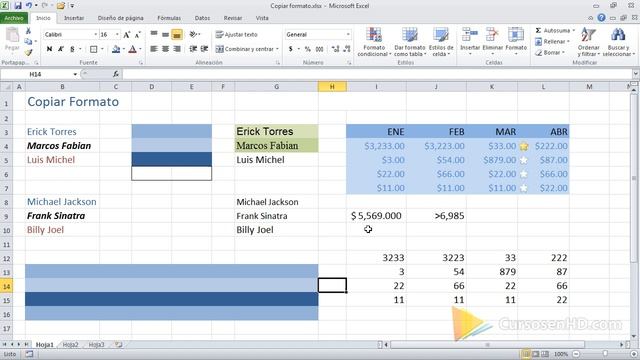Open Ordenar y filtrar menu
Screen dimensions: 640x360
[589, 42]
